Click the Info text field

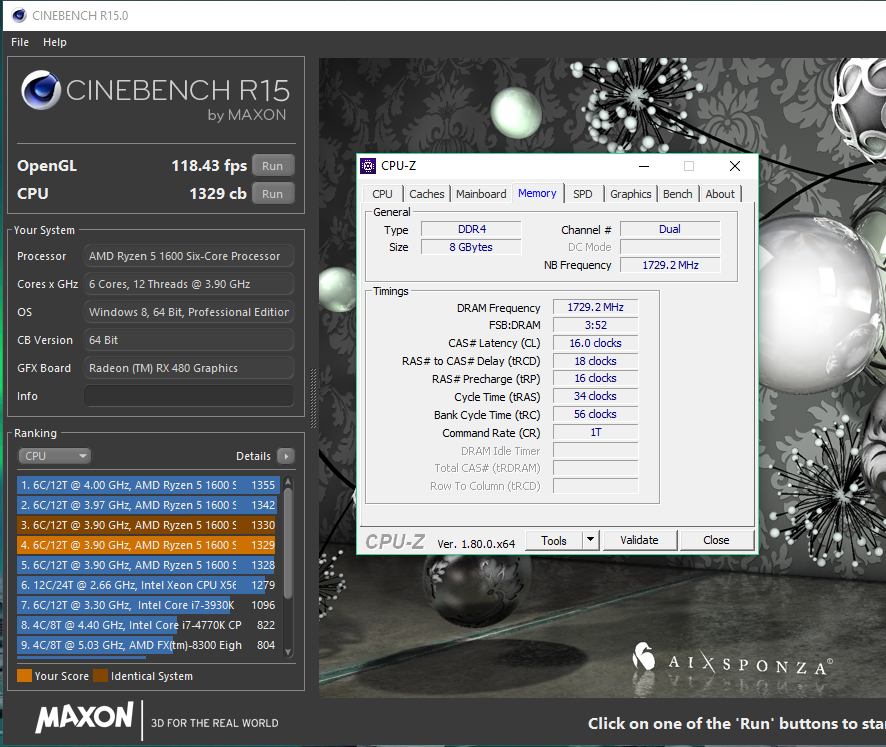189,396
